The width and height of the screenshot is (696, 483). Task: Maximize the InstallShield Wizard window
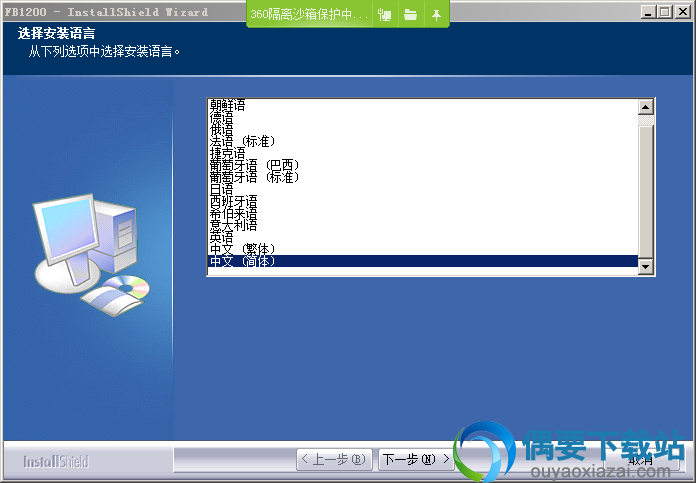coord(665,12)
